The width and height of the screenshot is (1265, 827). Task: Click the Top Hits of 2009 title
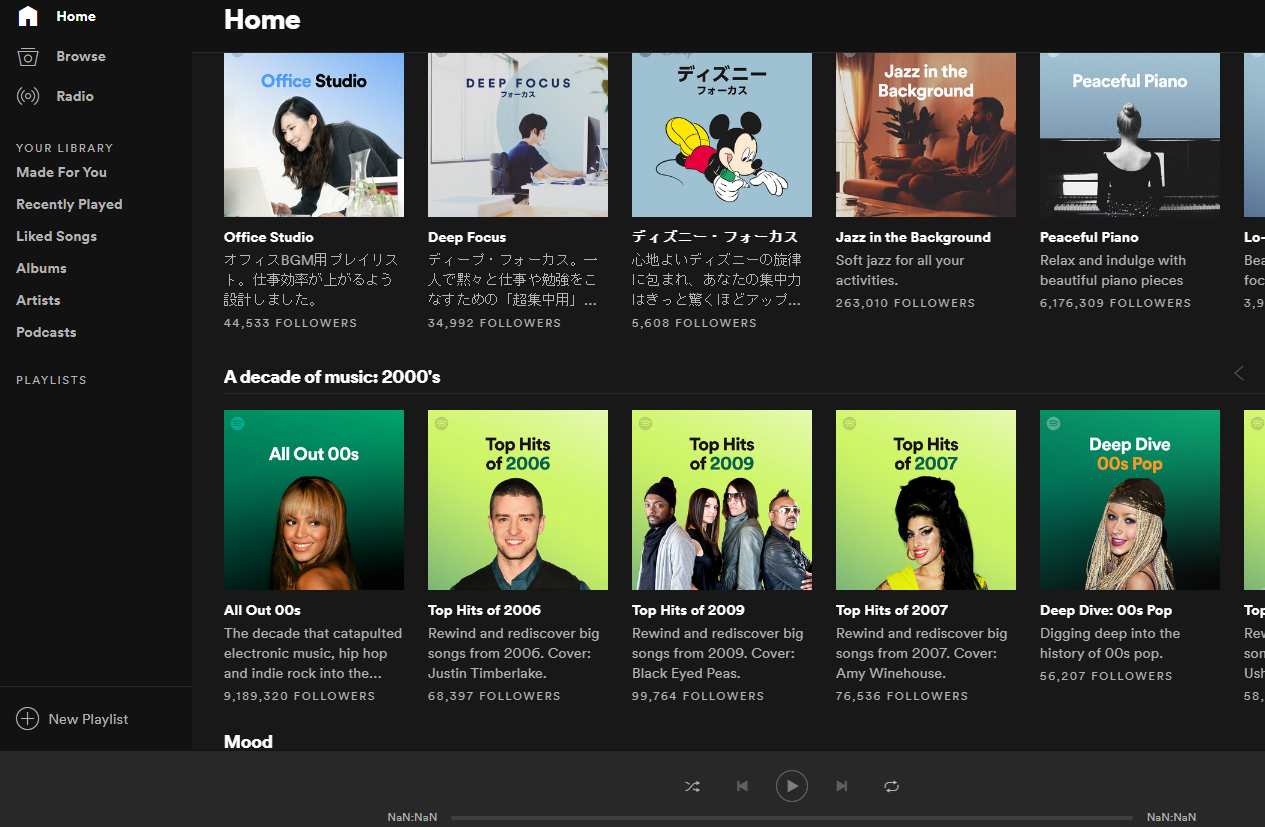(688, 610)
